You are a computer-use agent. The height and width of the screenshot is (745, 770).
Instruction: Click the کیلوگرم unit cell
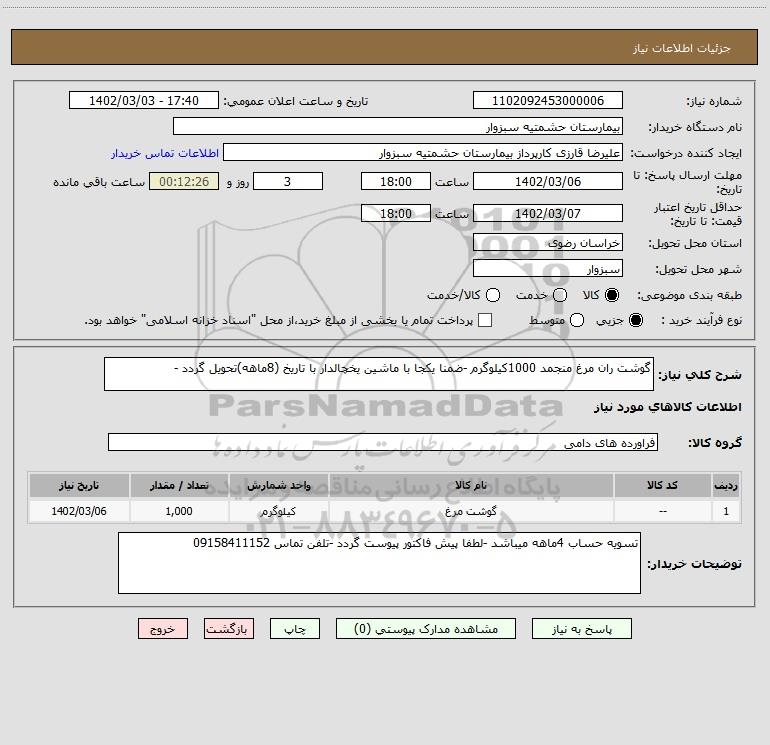pos(278,511)
